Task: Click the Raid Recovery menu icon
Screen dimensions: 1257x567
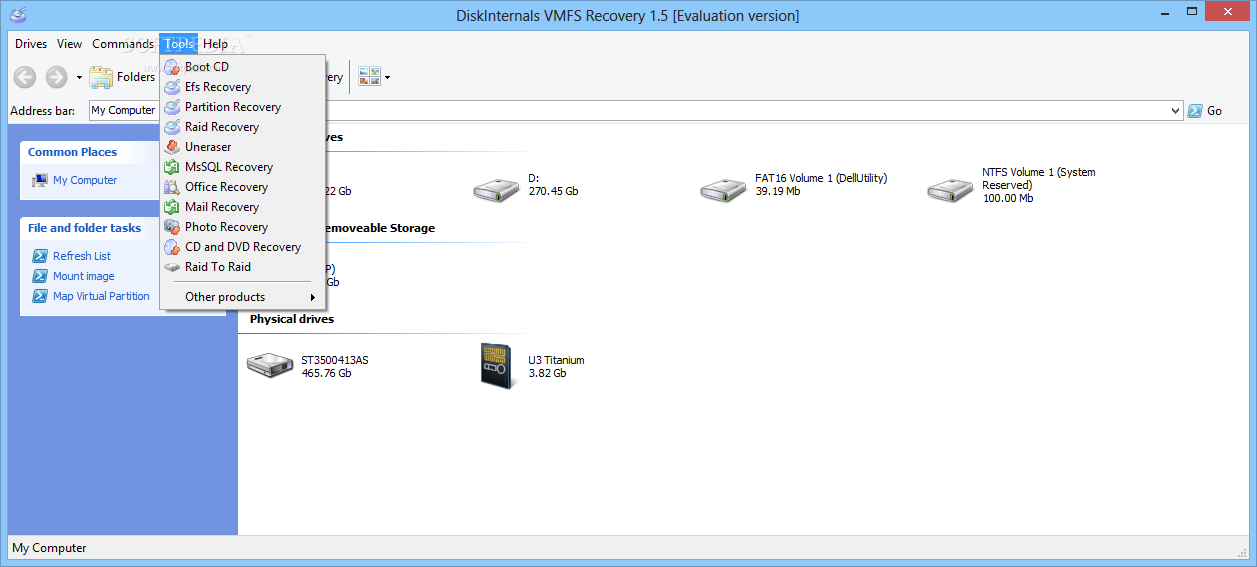Action: (171, 127)
